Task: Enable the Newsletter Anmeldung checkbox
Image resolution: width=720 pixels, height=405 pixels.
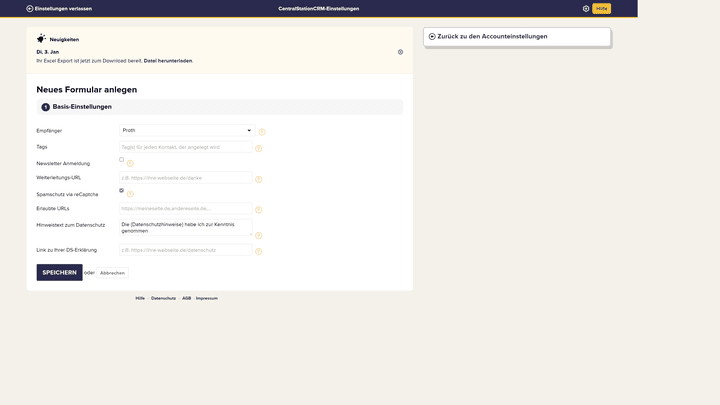Action: click(121, 160)
